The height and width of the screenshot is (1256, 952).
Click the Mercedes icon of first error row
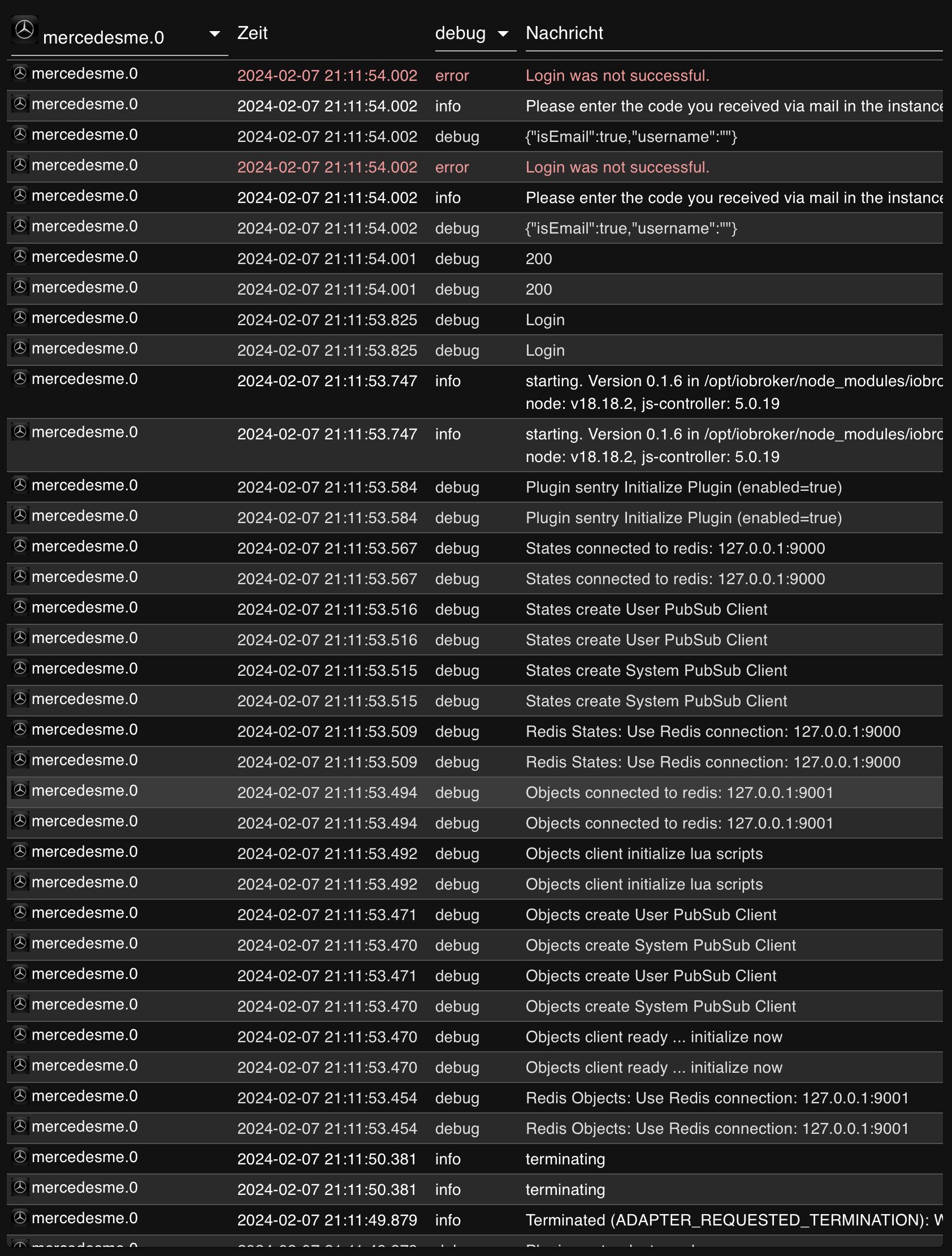[20, 74]
